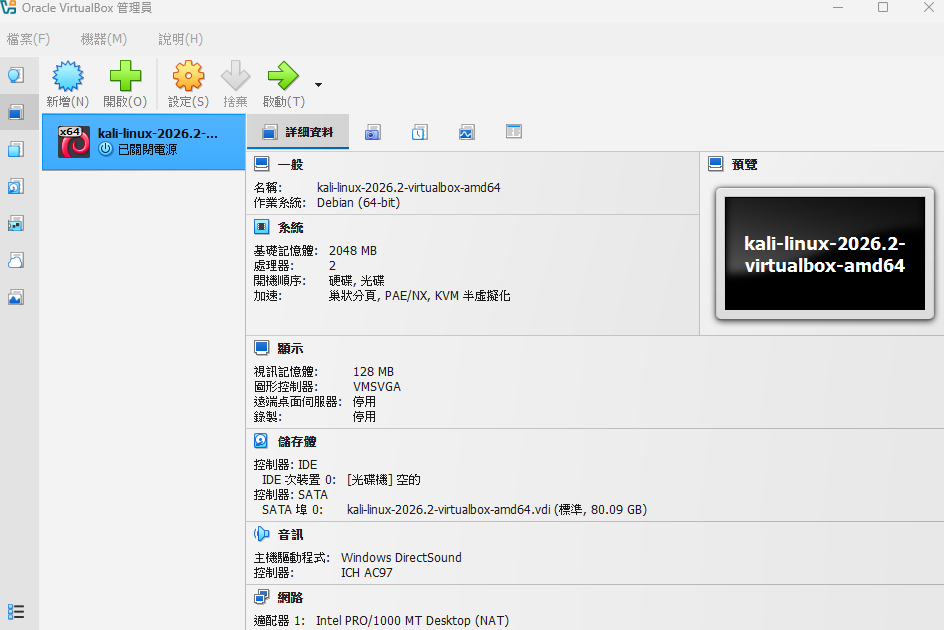Expand the 啟動(T) start mode dropdown arrow
The width and height of the screenshot is (944, 630).
tap(318, 85)
